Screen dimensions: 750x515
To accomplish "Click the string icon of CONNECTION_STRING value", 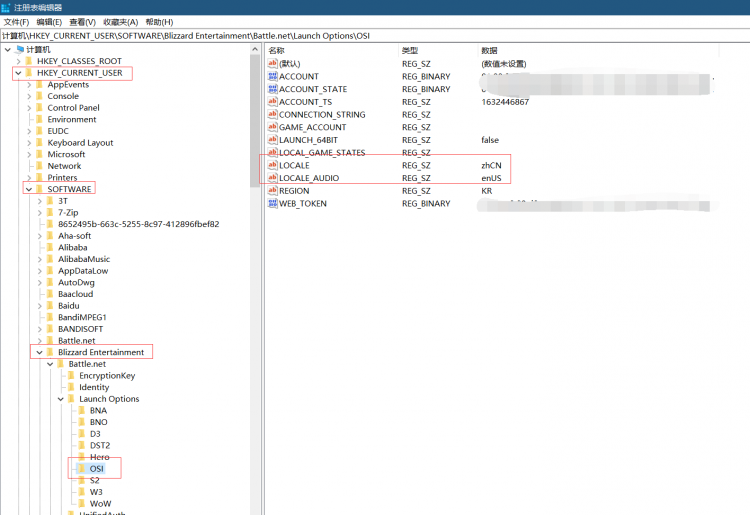I will [273, 114].
